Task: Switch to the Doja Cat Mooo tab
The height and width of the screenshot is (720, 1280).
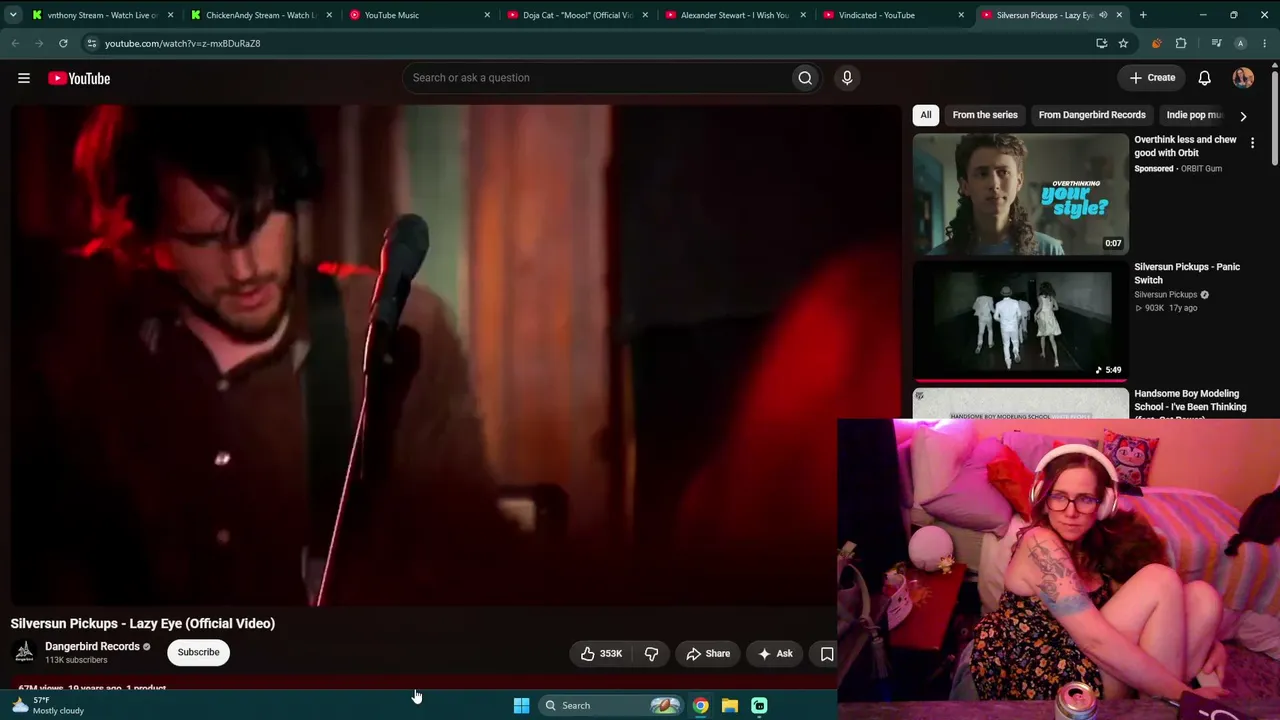Action: click(577, 15)
